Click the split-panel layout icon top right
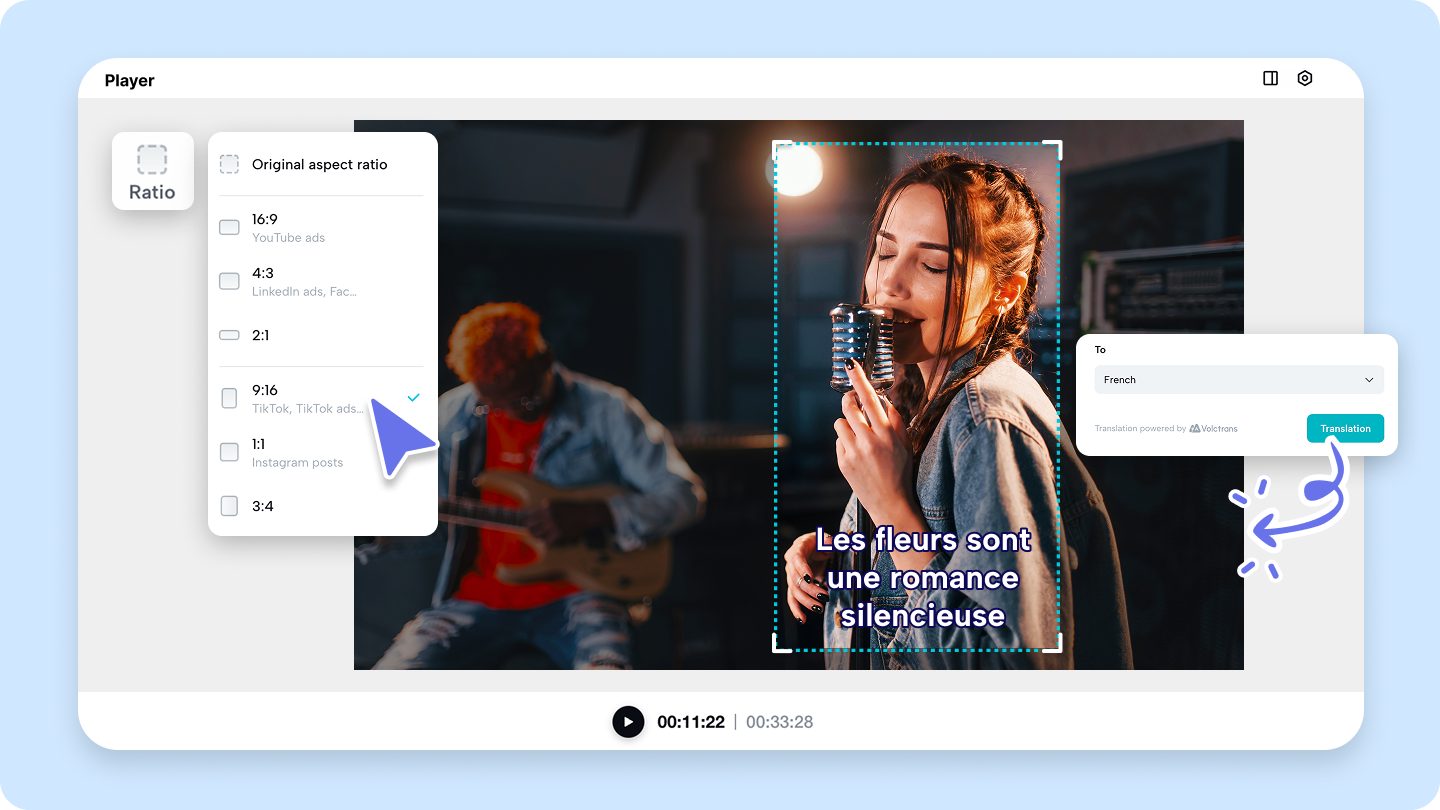1440x810 pixels. 1270,77
